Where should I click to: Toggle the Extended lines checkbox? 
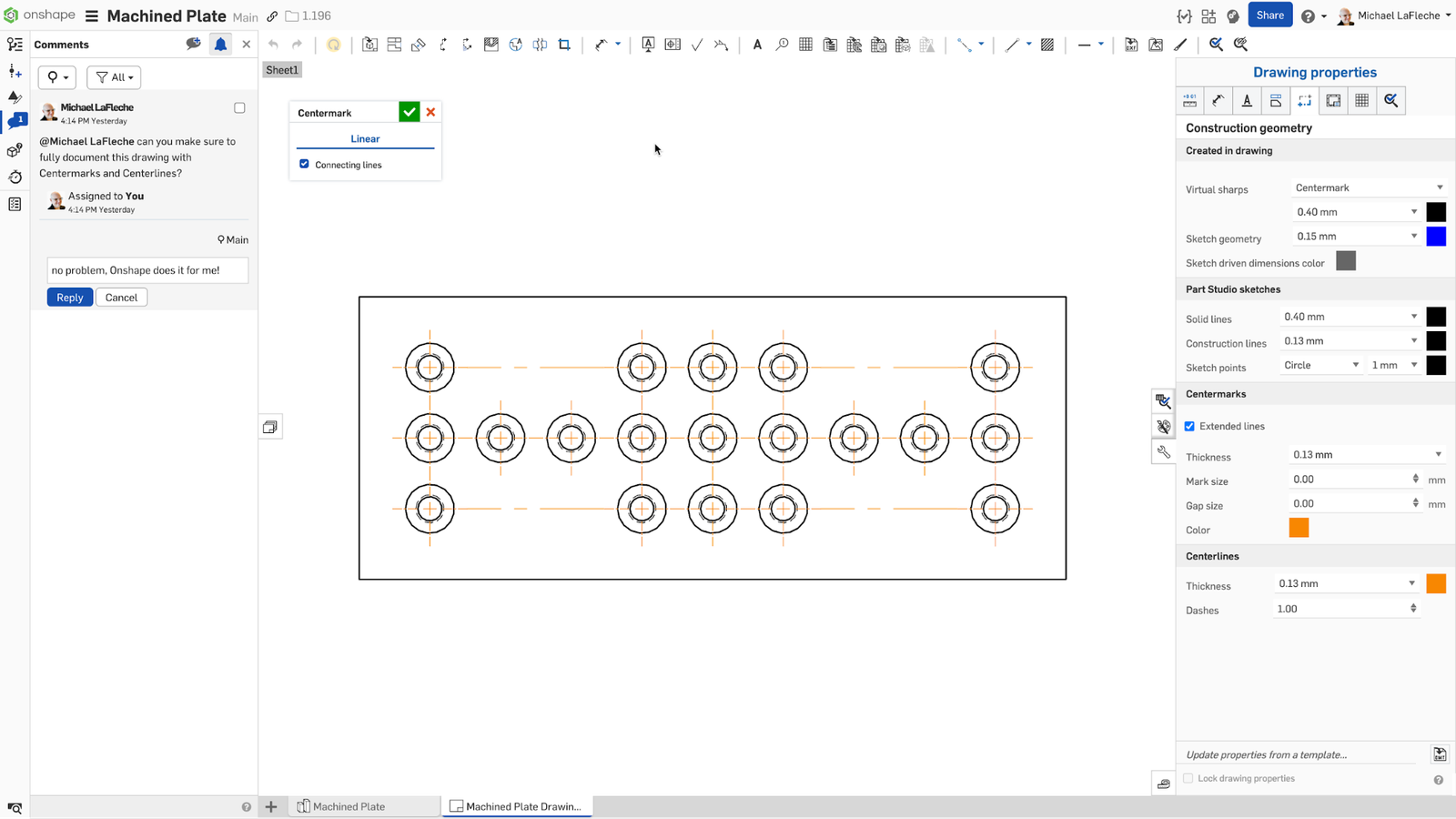tap(1189, 426)
